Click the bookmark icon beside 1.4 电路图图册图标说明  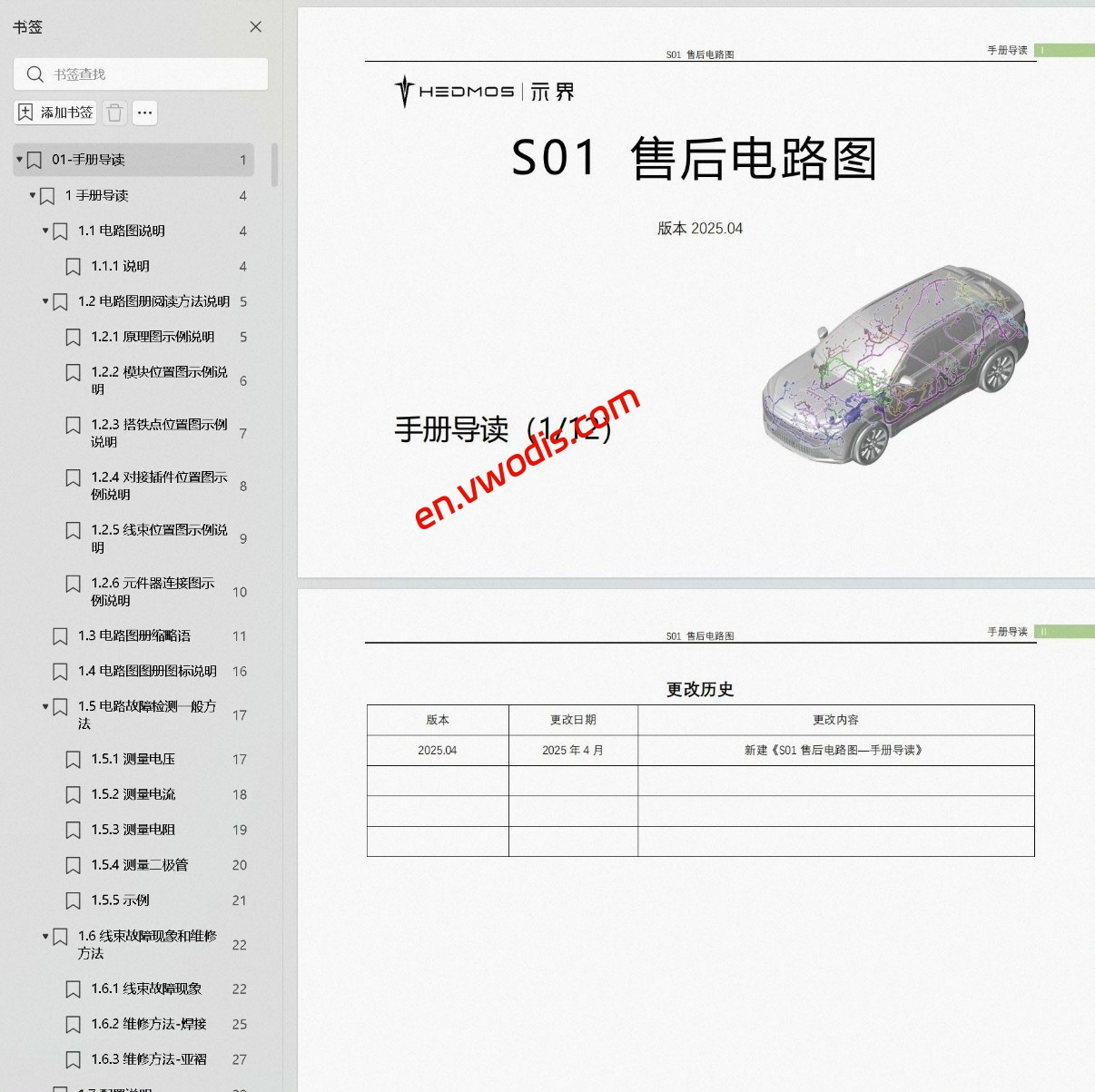[x=61, y=671]
